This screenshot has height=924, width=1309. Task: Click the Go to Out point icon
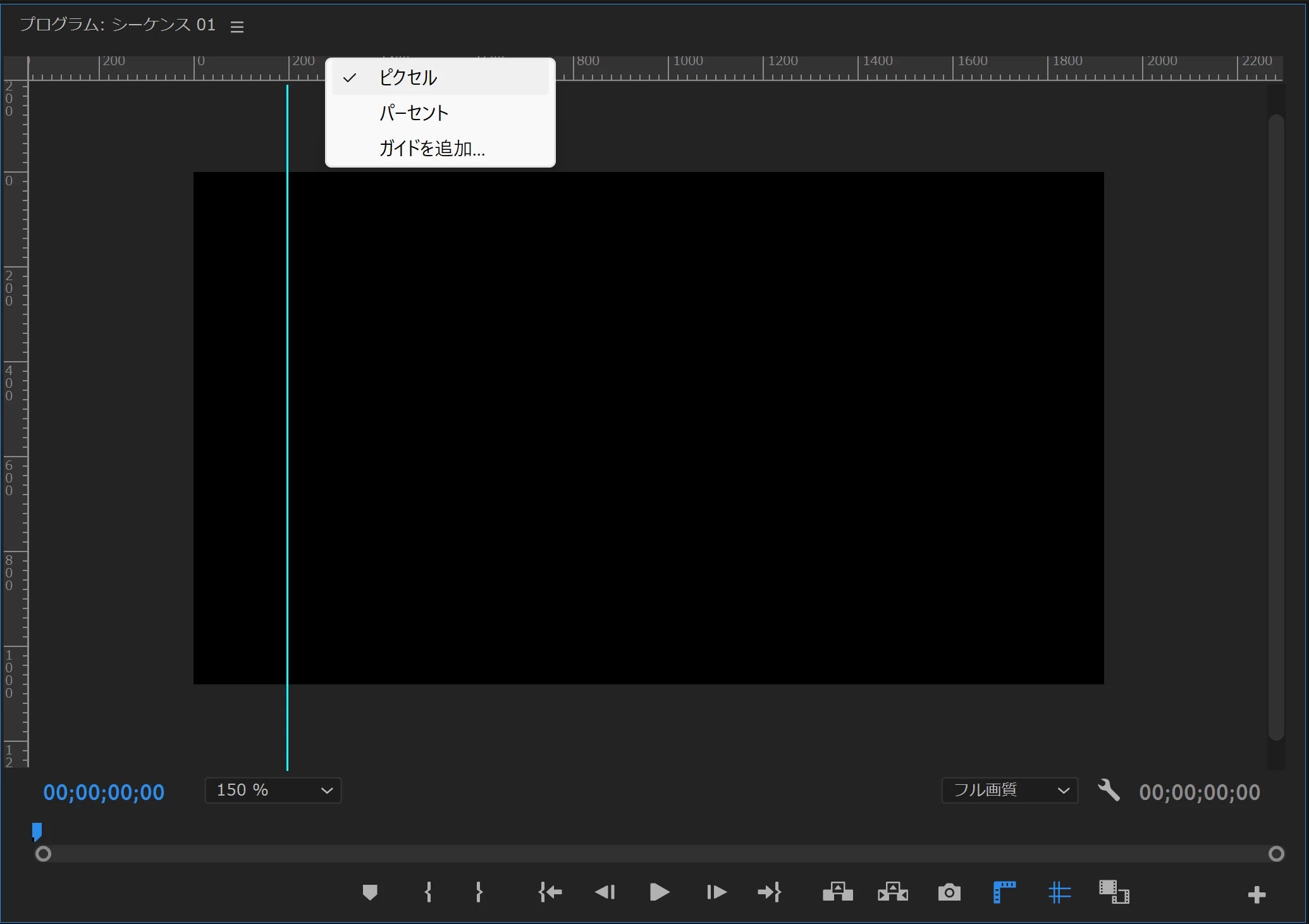(x=770, y=892)
